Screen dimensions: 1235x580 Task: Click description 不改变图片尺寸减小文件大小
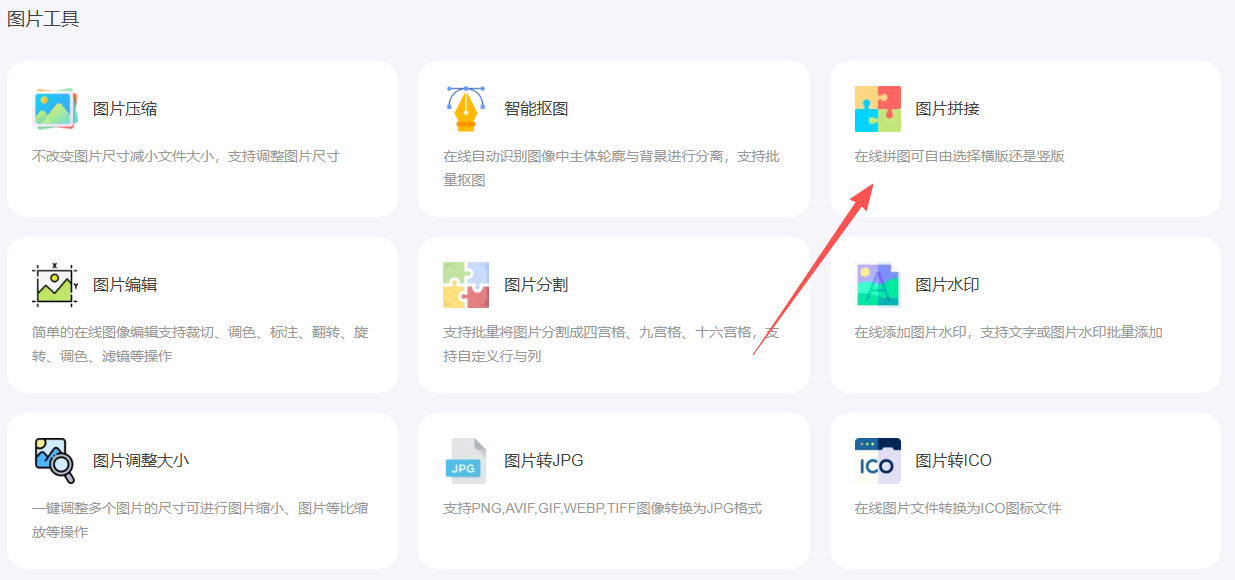click(124, 156)
